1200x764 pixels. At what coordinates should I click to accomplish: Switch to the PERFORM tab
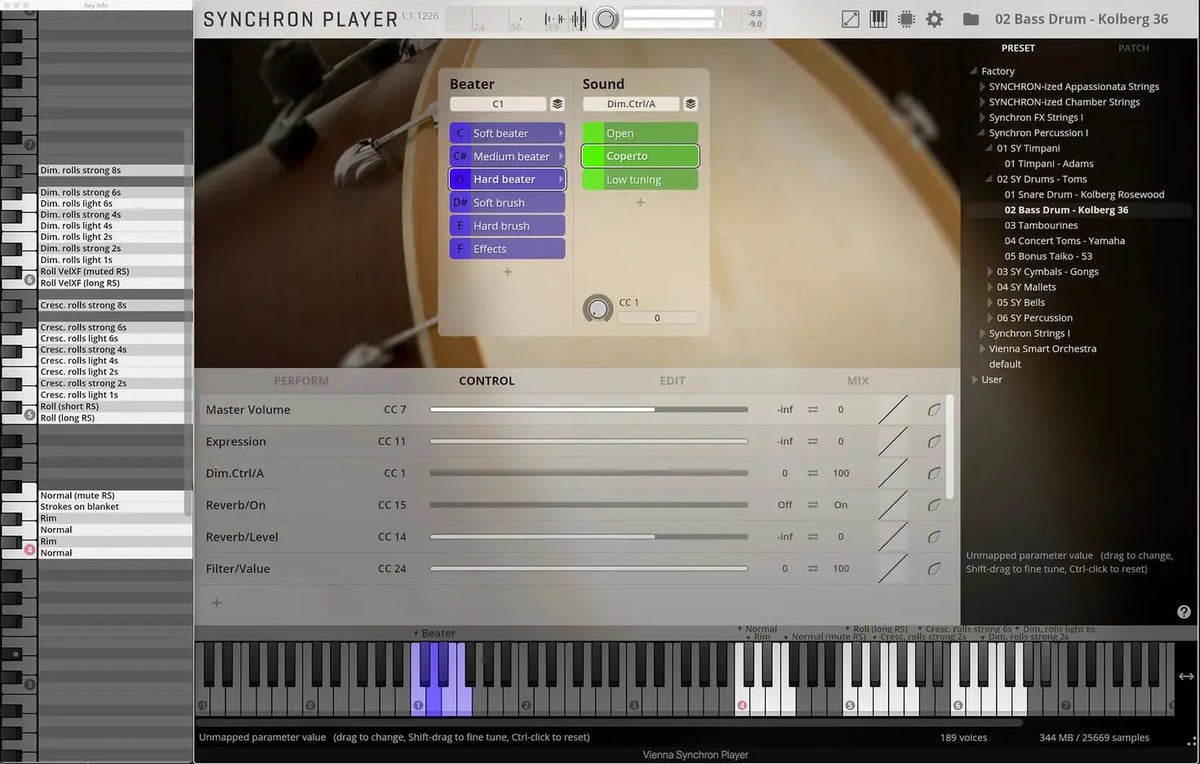point(301,381)
